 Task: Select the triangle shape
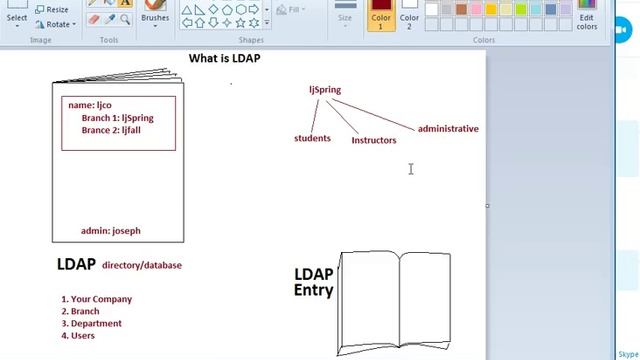click(x=187, y=10)
